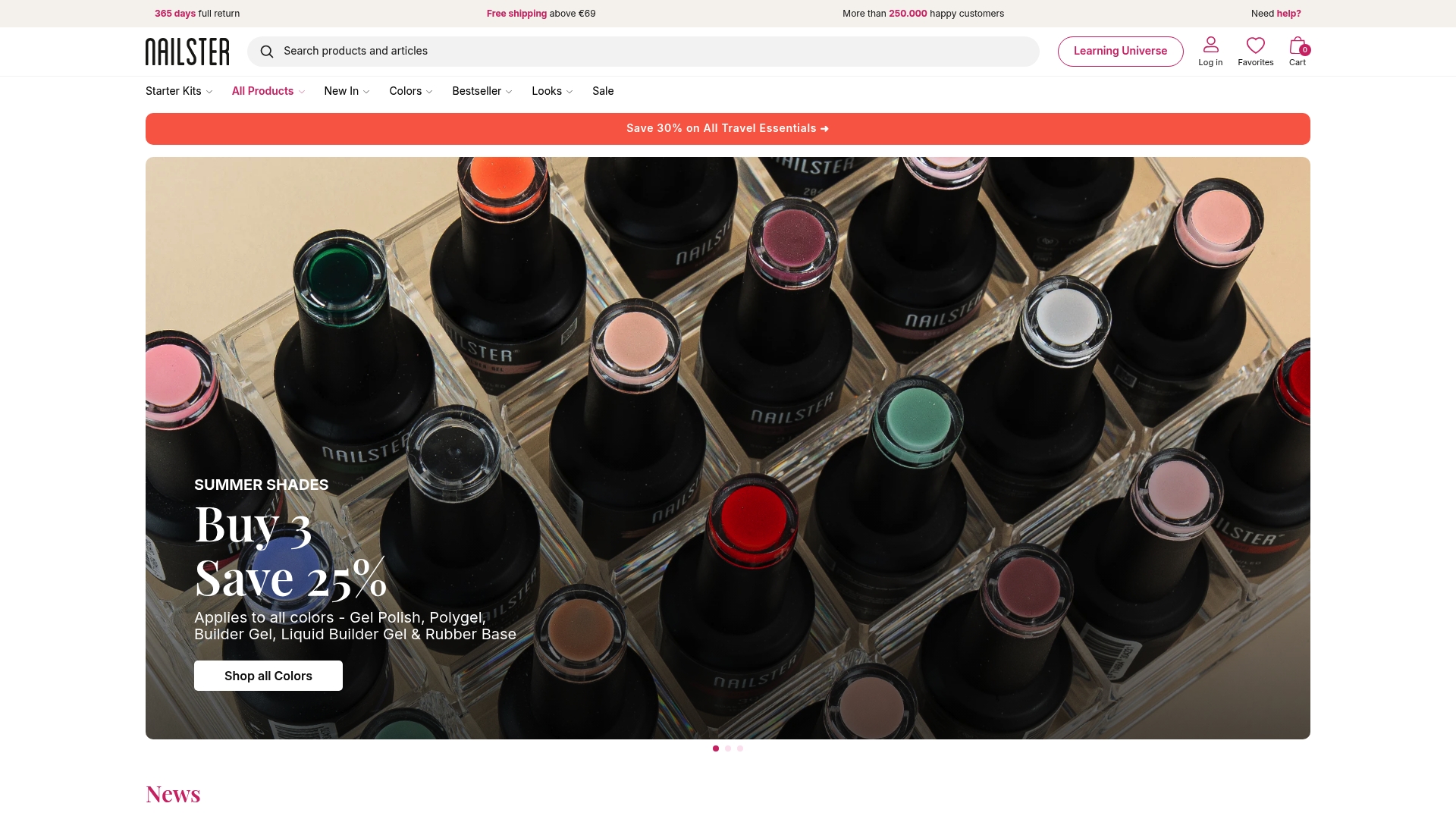Viewport: 1456px width, 819px height.
Task: Expand the New In menu
Action: coord(347,91)
